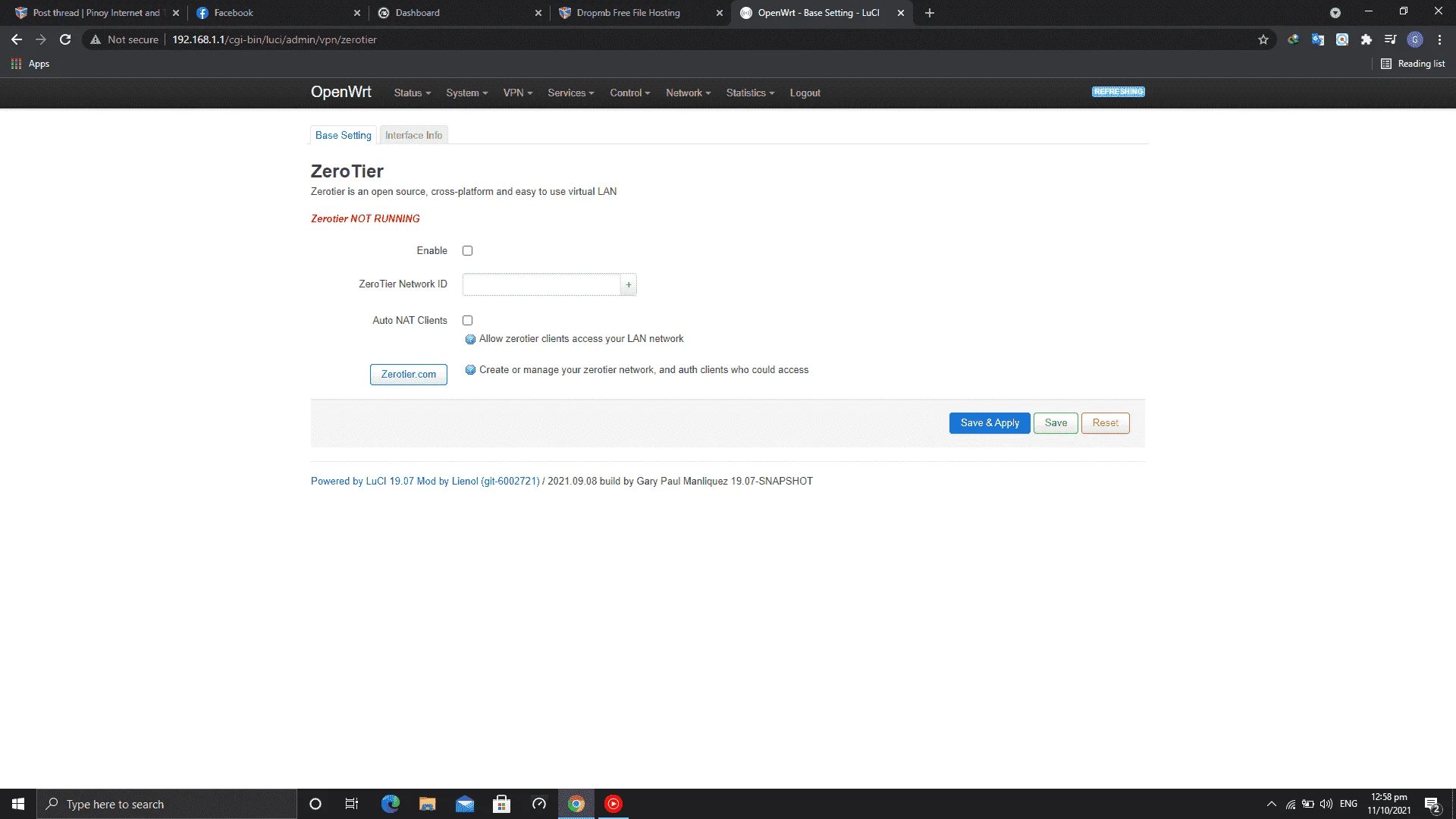Launch Microsoft Edge from the taskbar

pos(390,804)
